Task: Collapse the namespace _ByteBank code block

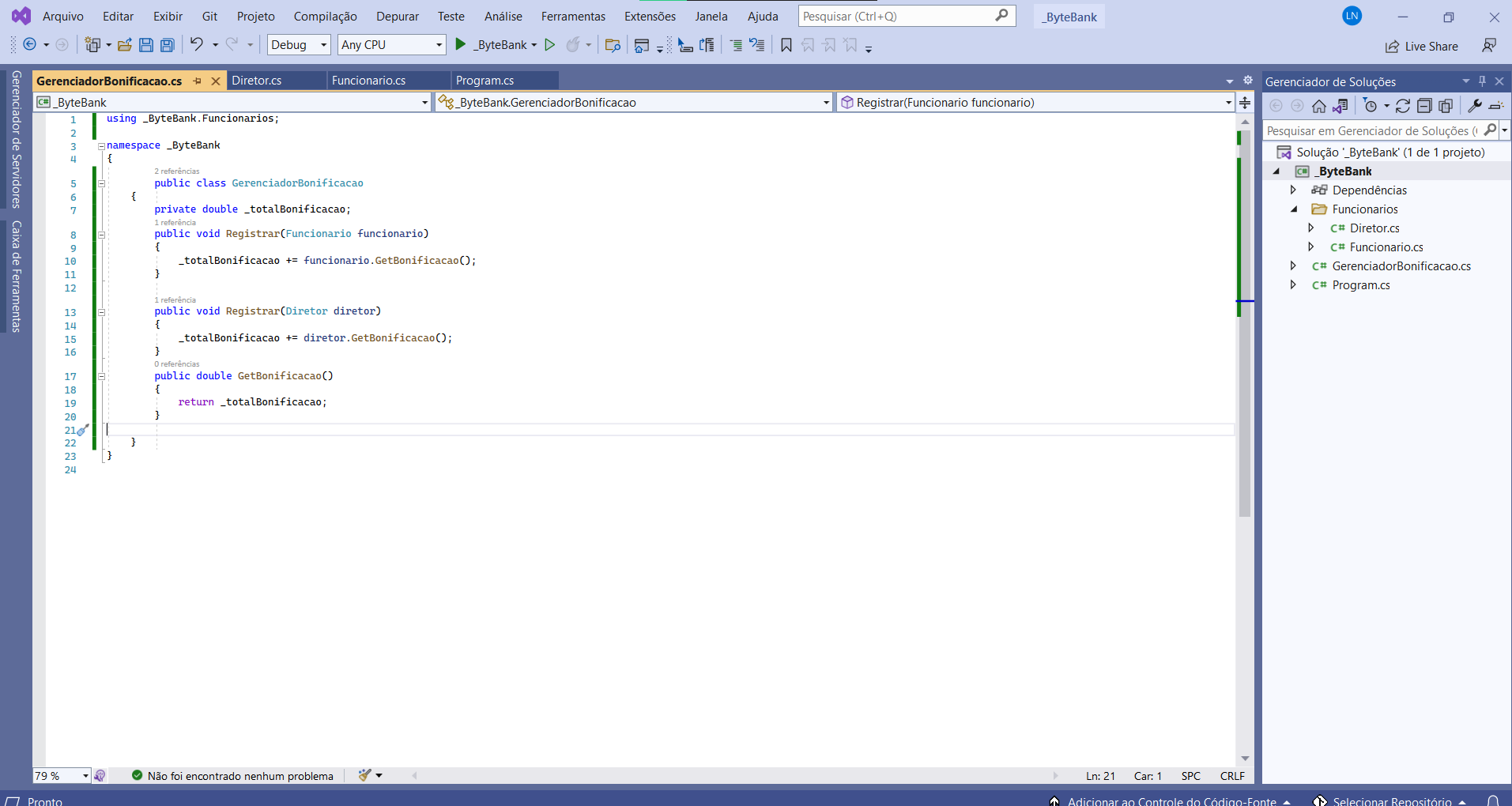Action: 101,145
